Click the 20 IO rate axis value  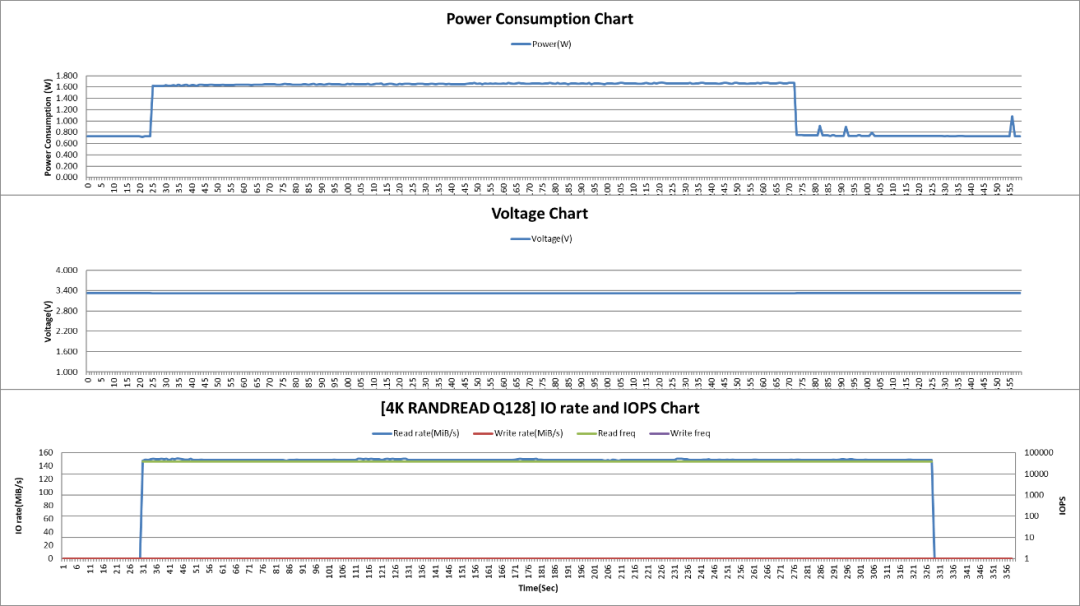(x=48, y=545)
